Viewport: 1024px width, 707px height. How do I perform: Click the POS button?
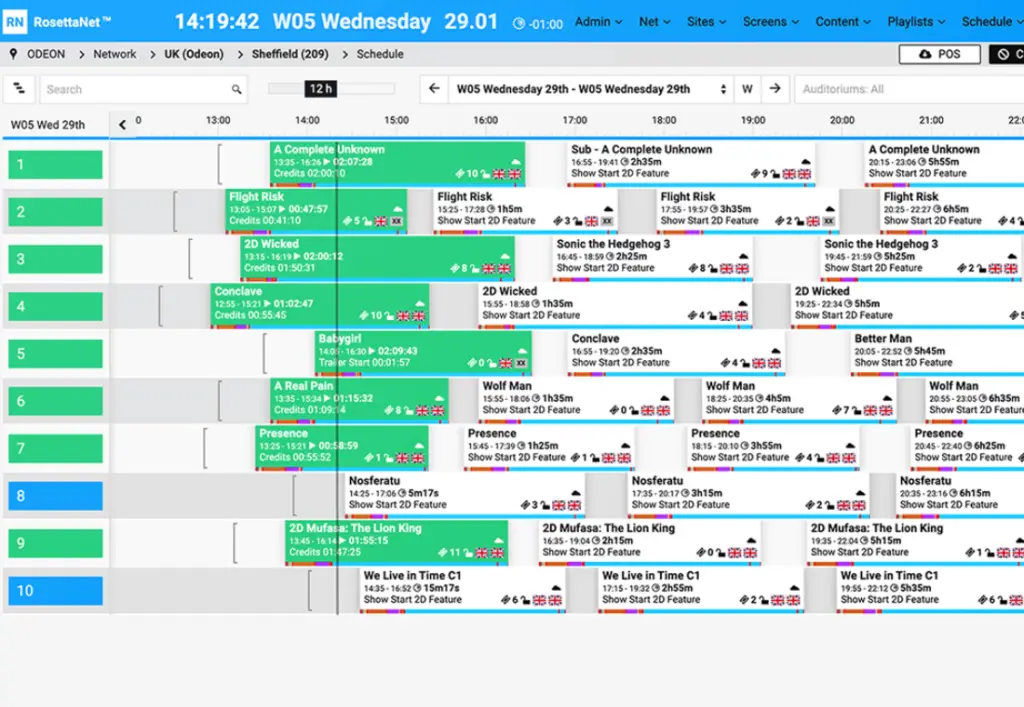tap(939, 54)
